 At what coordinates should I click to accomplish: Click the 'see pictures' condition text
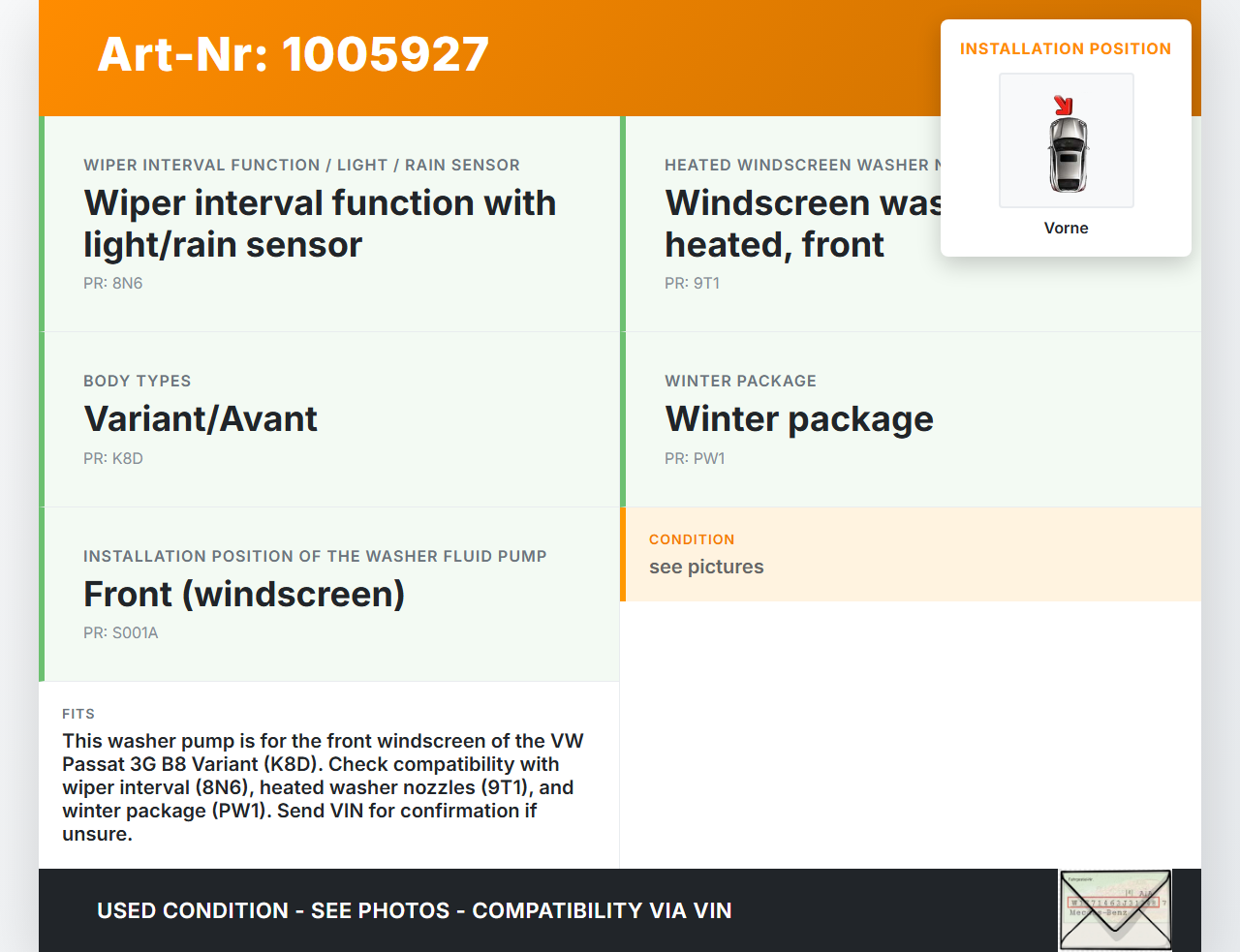coord(706,567)
